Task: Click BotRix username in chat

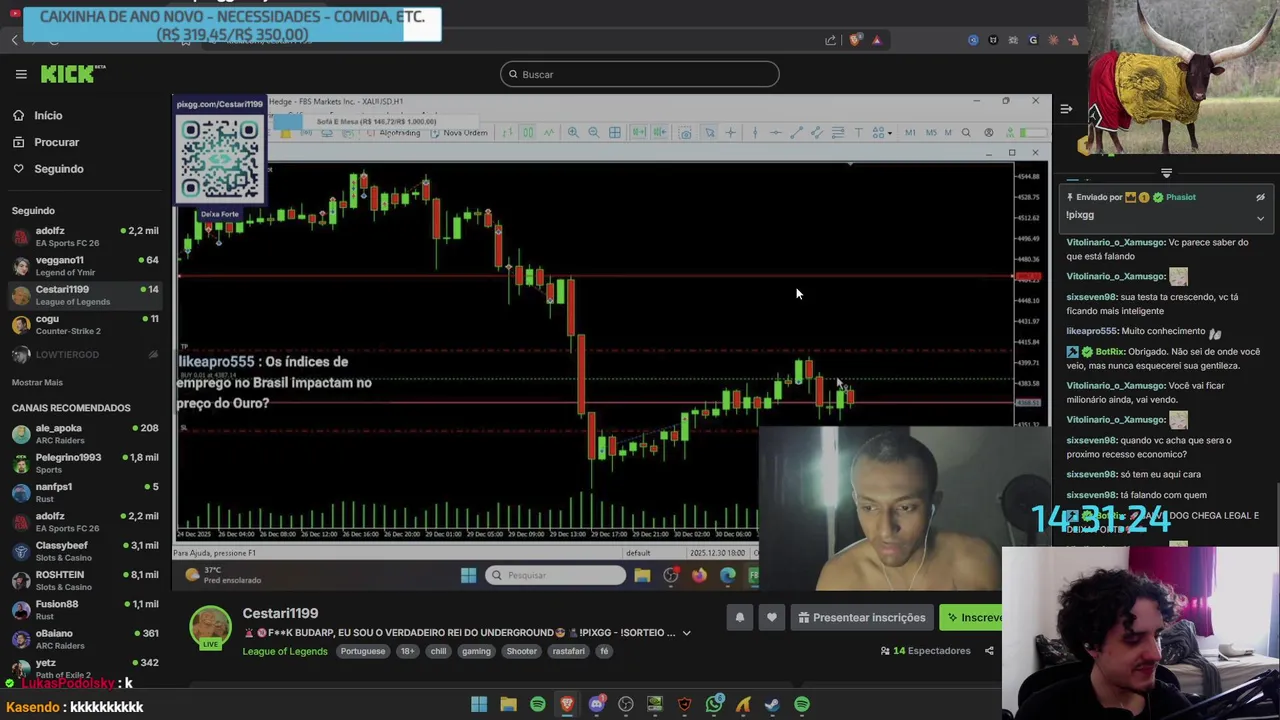Action: [x=1109, y=352]
